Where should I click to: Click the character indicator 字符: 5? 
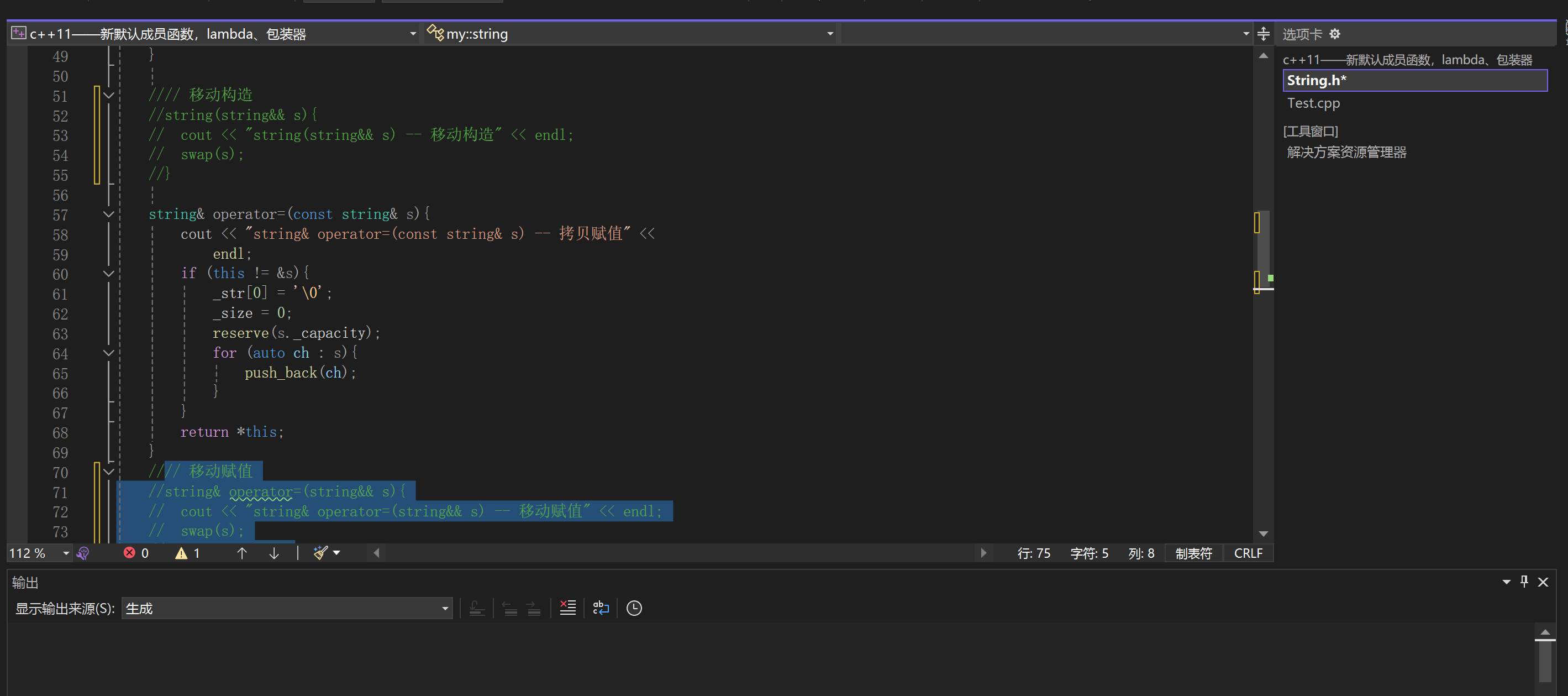[1089, 553]
